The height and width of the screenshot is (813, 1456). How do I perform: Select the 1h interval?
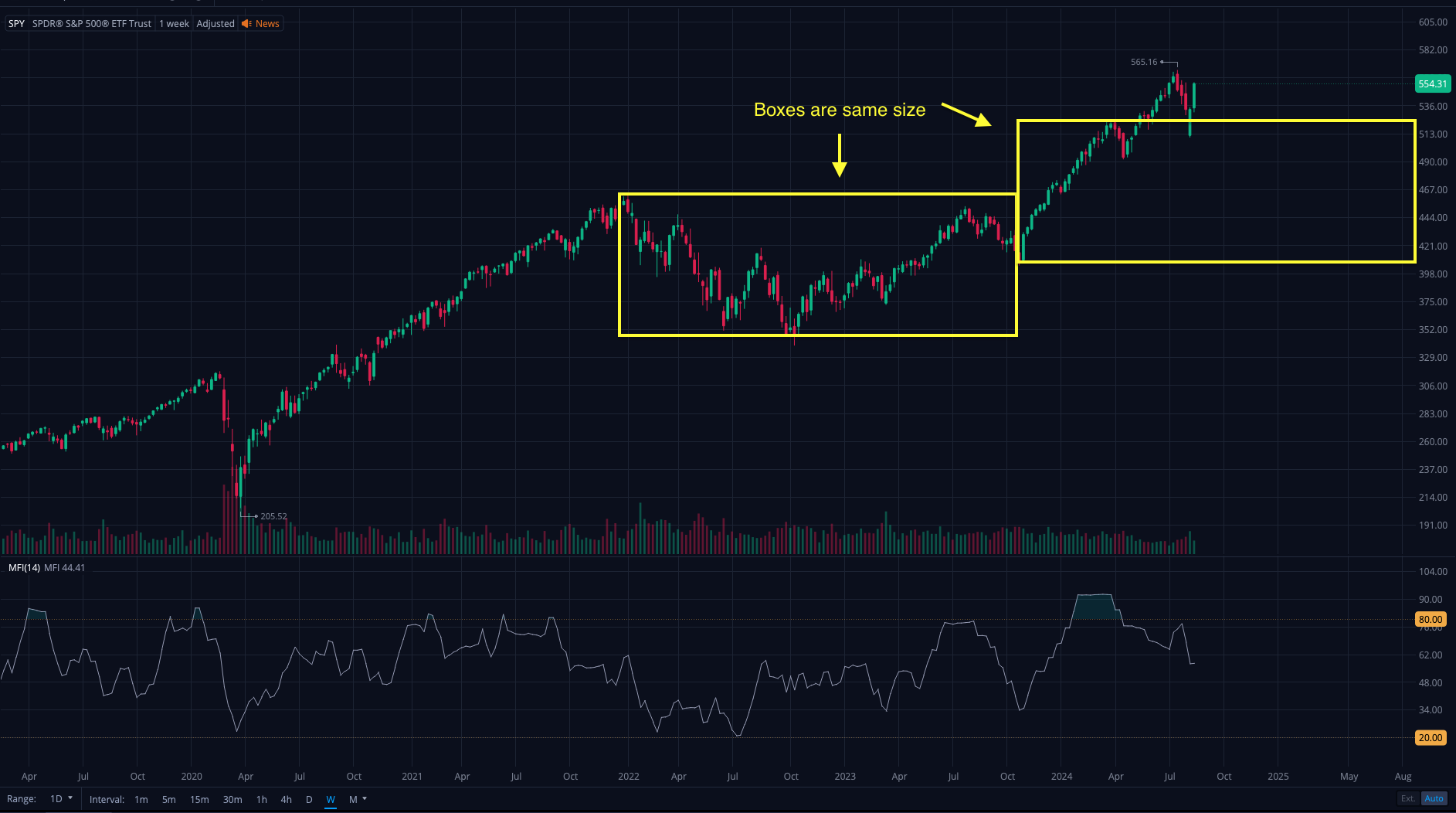tap(262, 799)
